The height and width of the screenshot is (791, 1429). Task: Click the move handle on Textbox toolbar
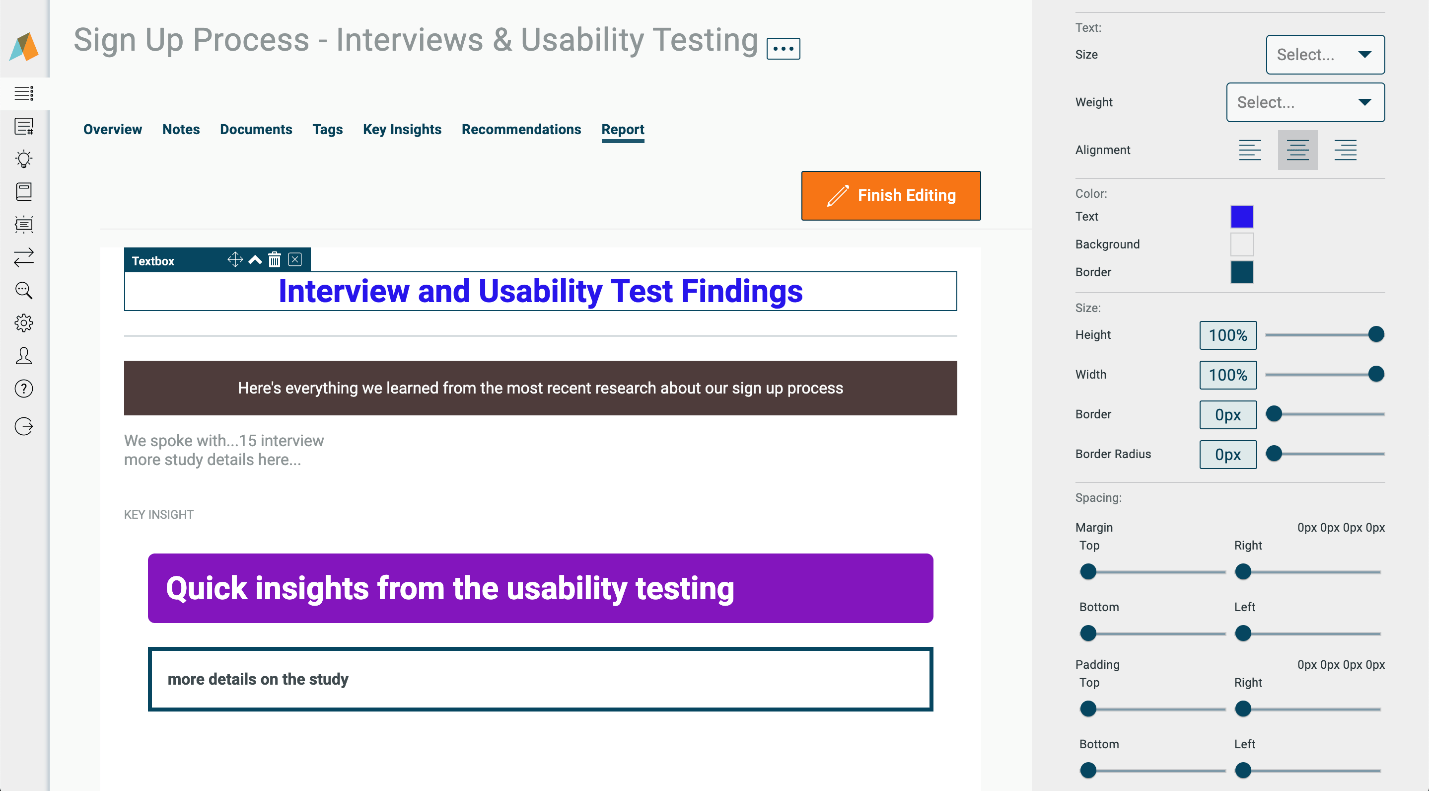235,260
